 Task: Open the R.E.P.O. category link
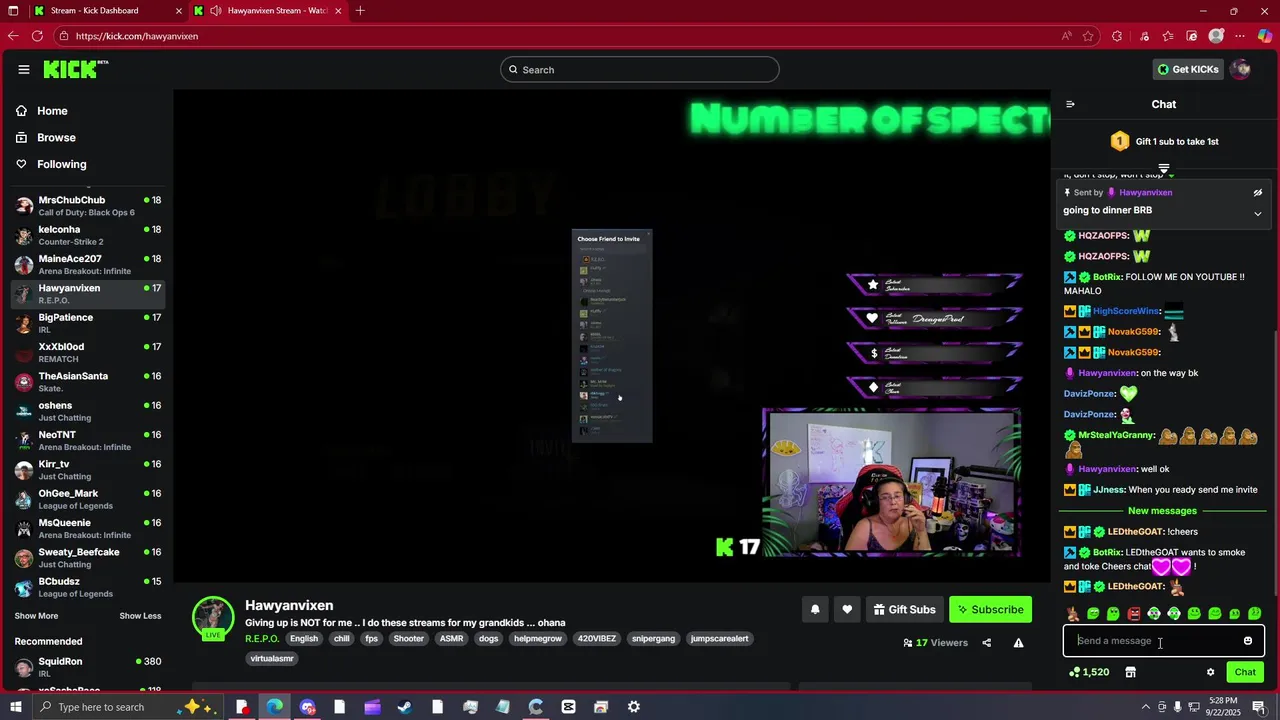[x=262, y=639]
